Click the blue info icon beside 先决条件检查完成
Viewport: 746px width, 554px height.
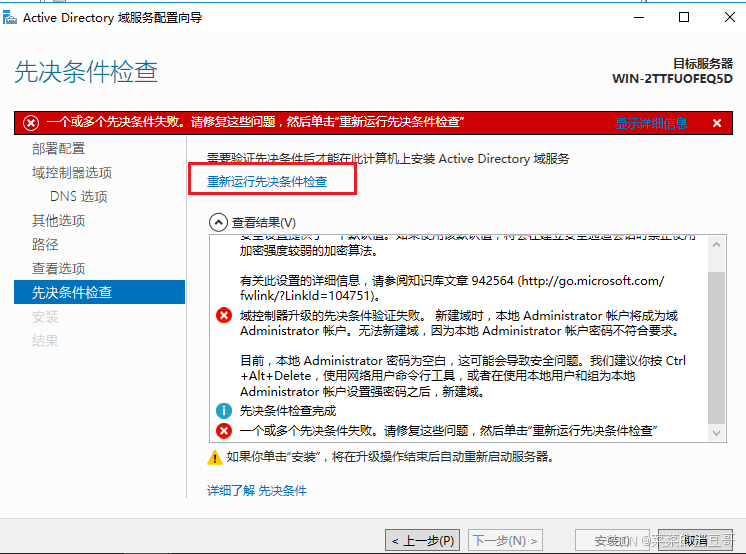(x=224, y=410)
